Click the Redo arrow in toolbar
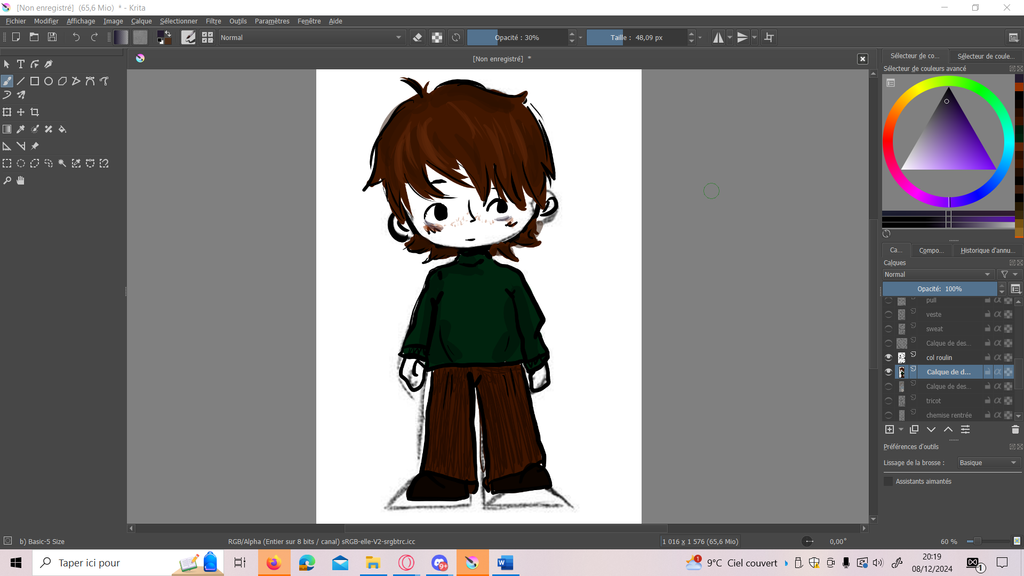The height and width of the screenshot is (576, 1024). [x=94, y=37]
